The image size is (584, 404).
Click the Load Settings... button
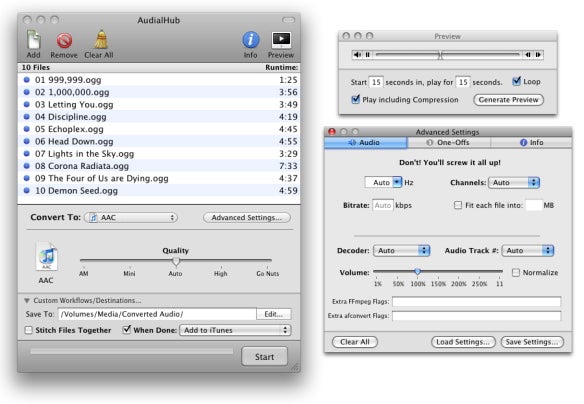463,342
